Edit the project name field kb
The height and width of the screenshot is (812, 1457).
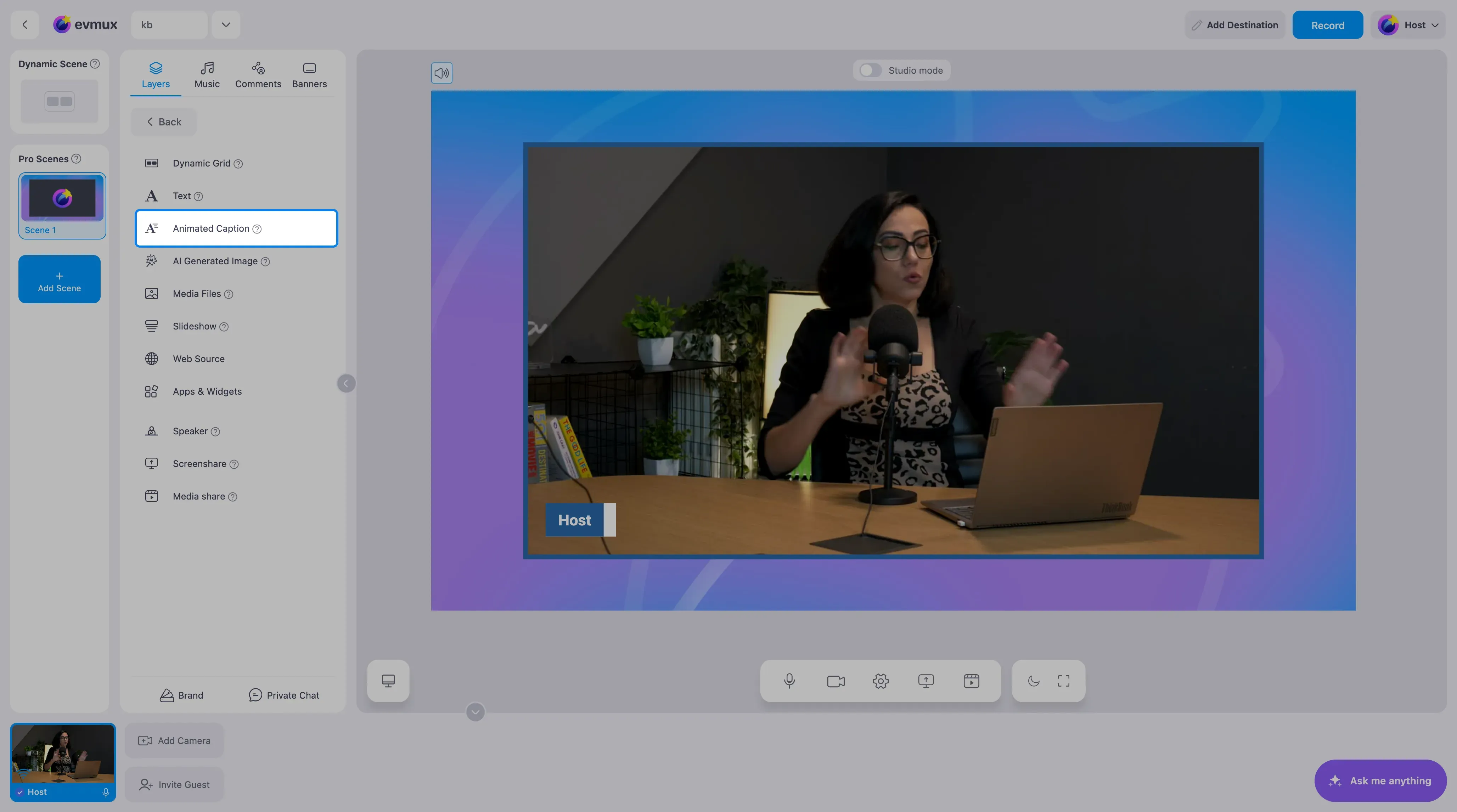click(x=169, y=24)
